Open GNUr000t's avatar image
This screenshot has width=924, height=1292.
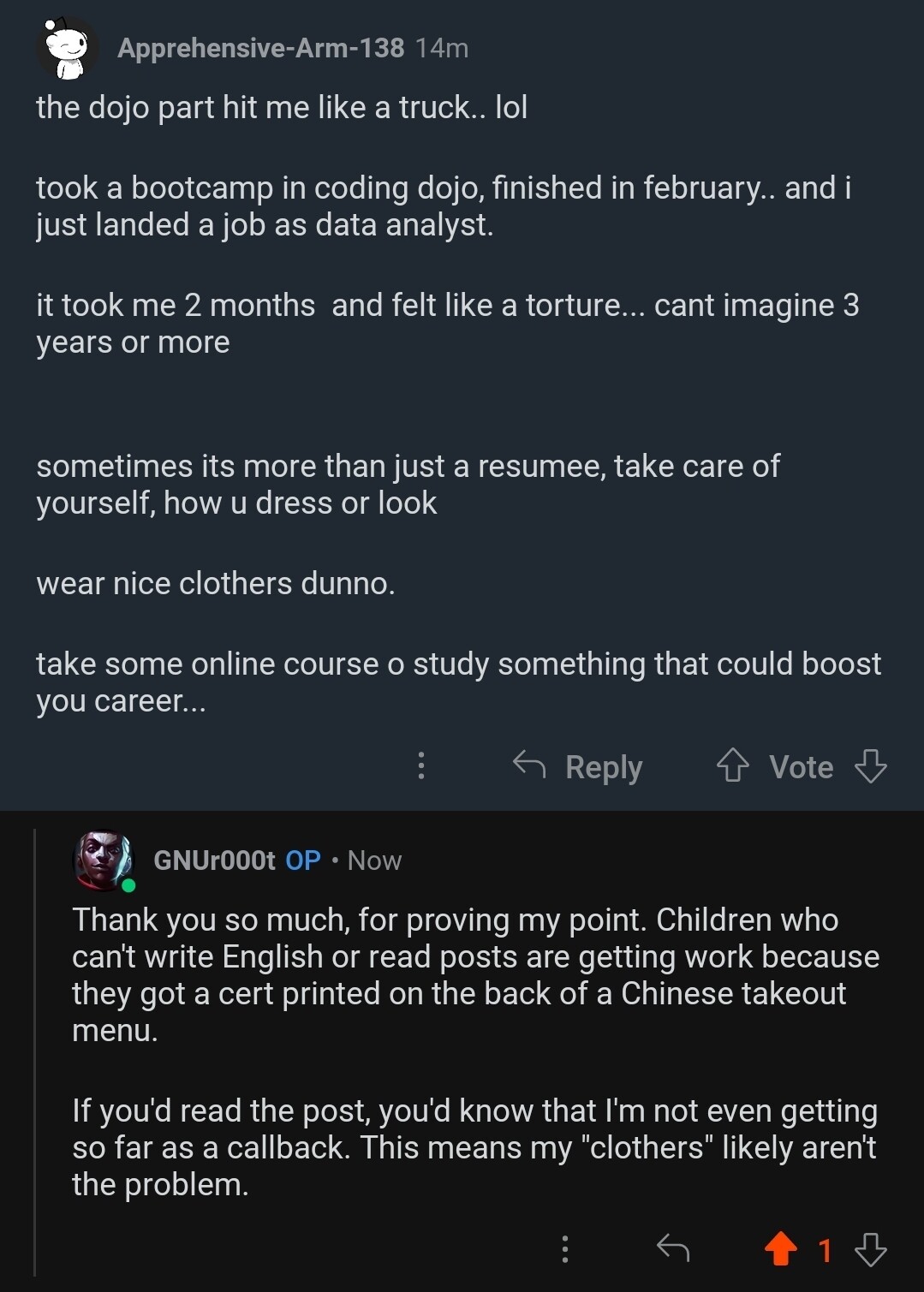(104, 860)
